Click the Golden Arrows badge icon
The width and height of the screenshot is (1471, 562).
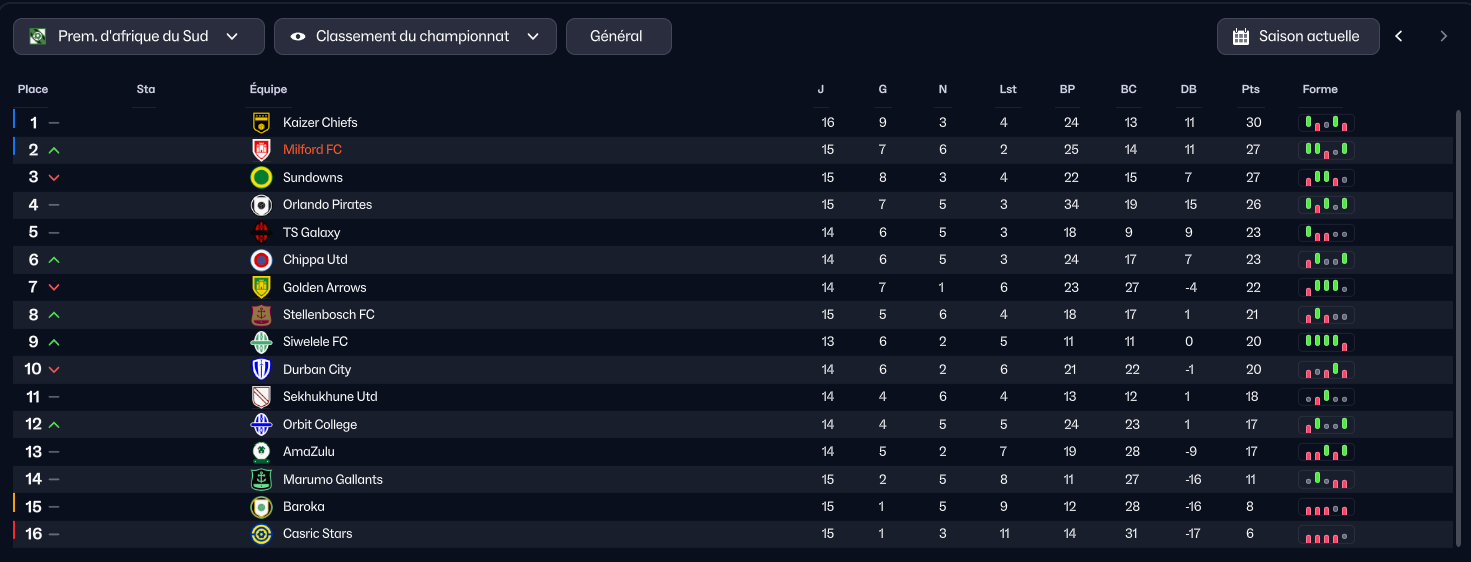(261, 287)
